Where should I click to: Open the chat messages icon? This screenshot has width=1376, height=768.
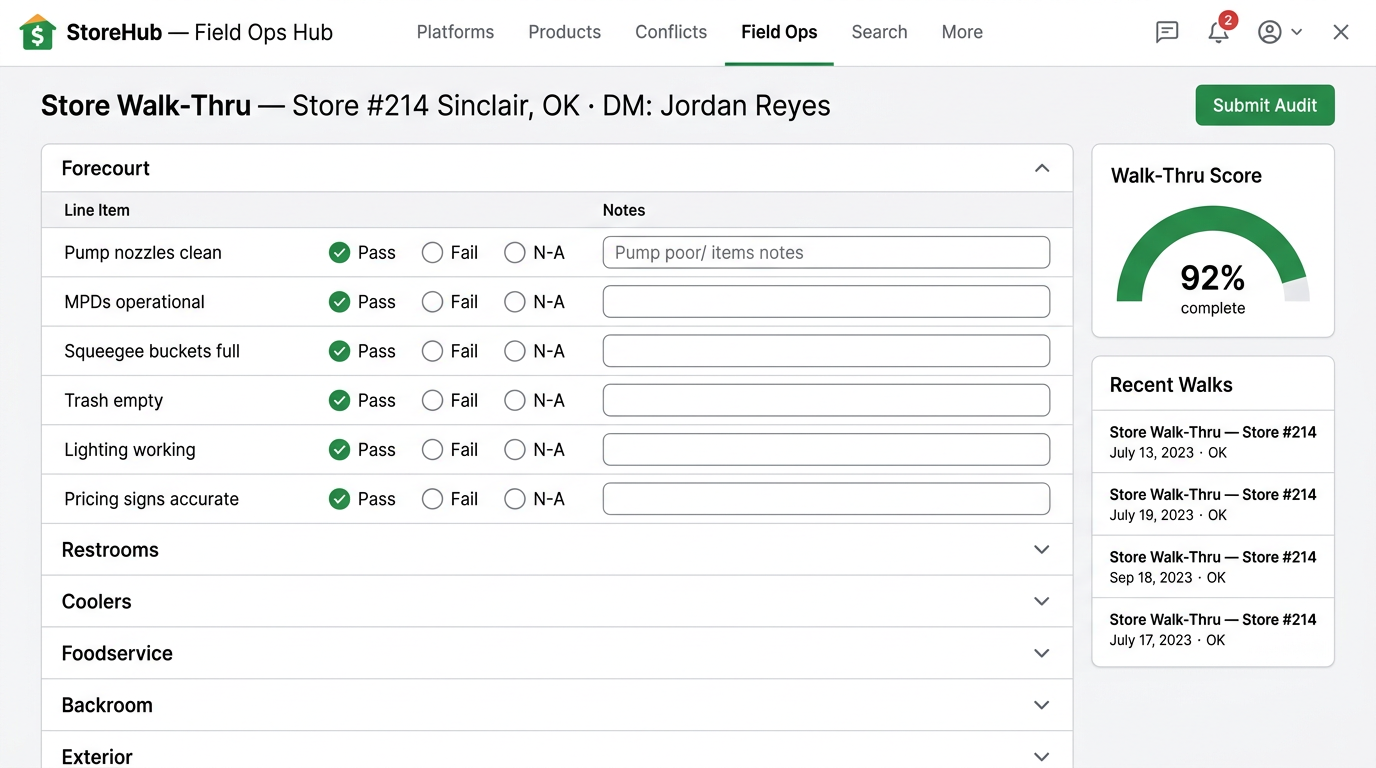(x=1167, y=32)
